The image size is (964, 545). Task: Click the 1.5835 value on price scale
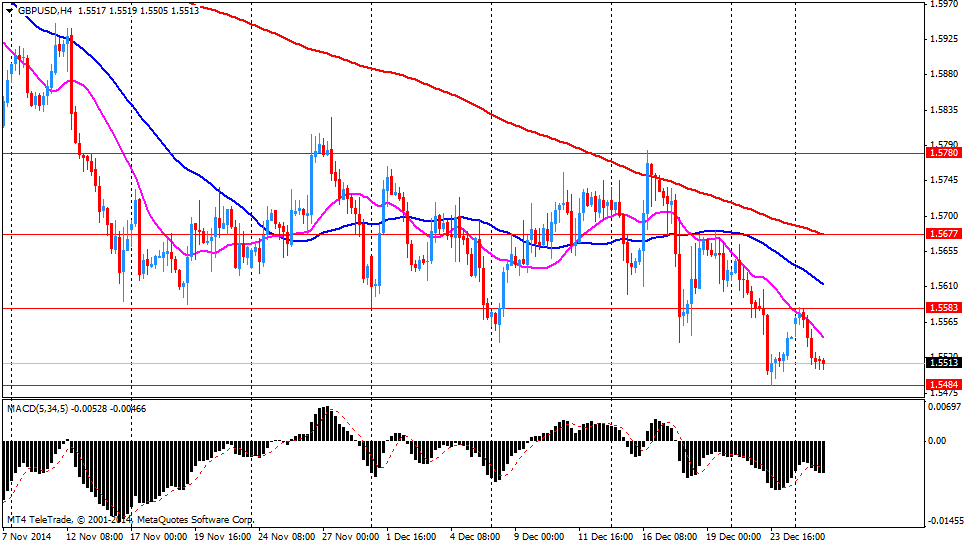944,109
